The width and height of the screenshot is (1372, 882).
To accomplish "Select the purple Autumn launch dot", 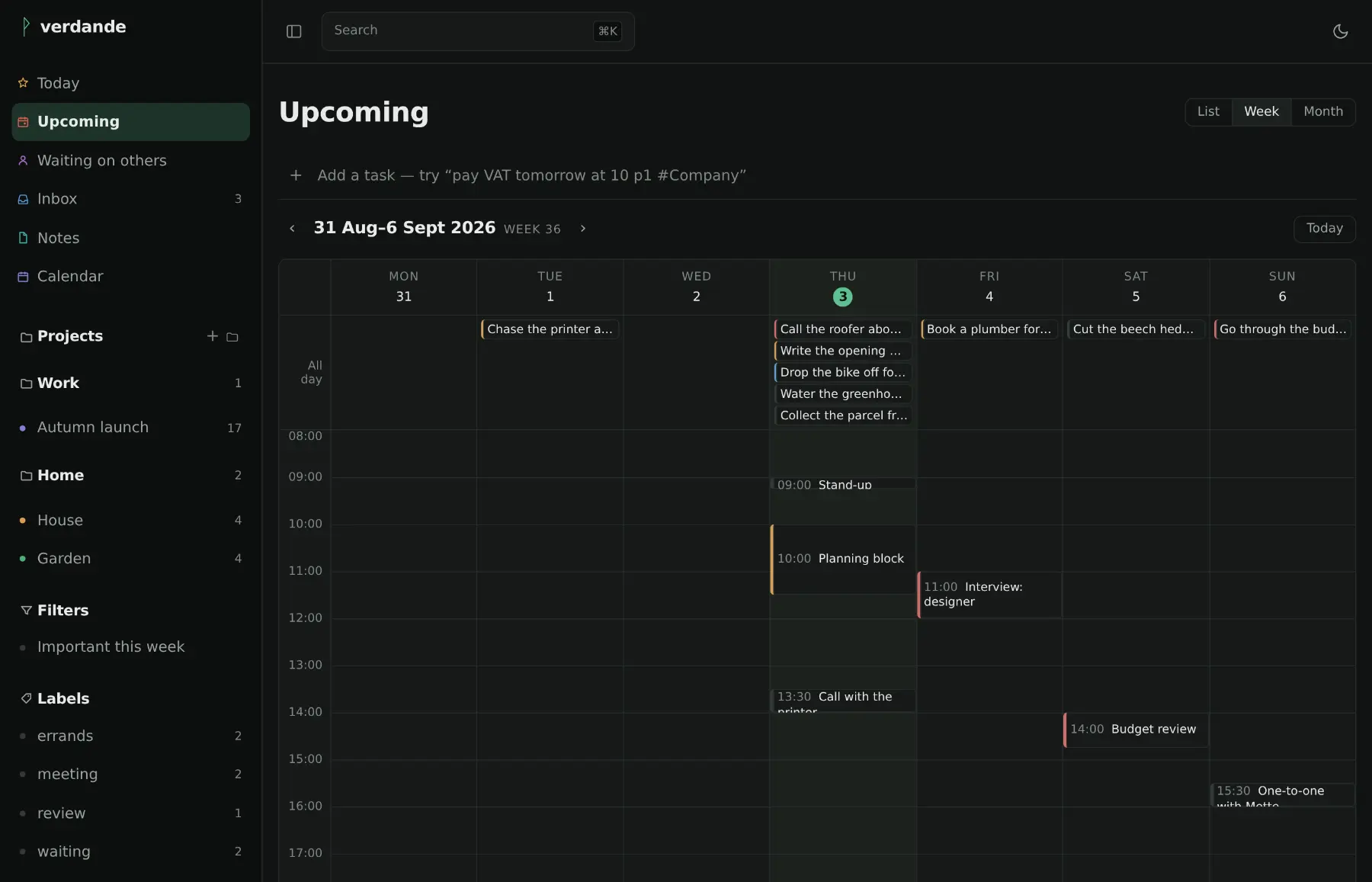I will (22, 428).
